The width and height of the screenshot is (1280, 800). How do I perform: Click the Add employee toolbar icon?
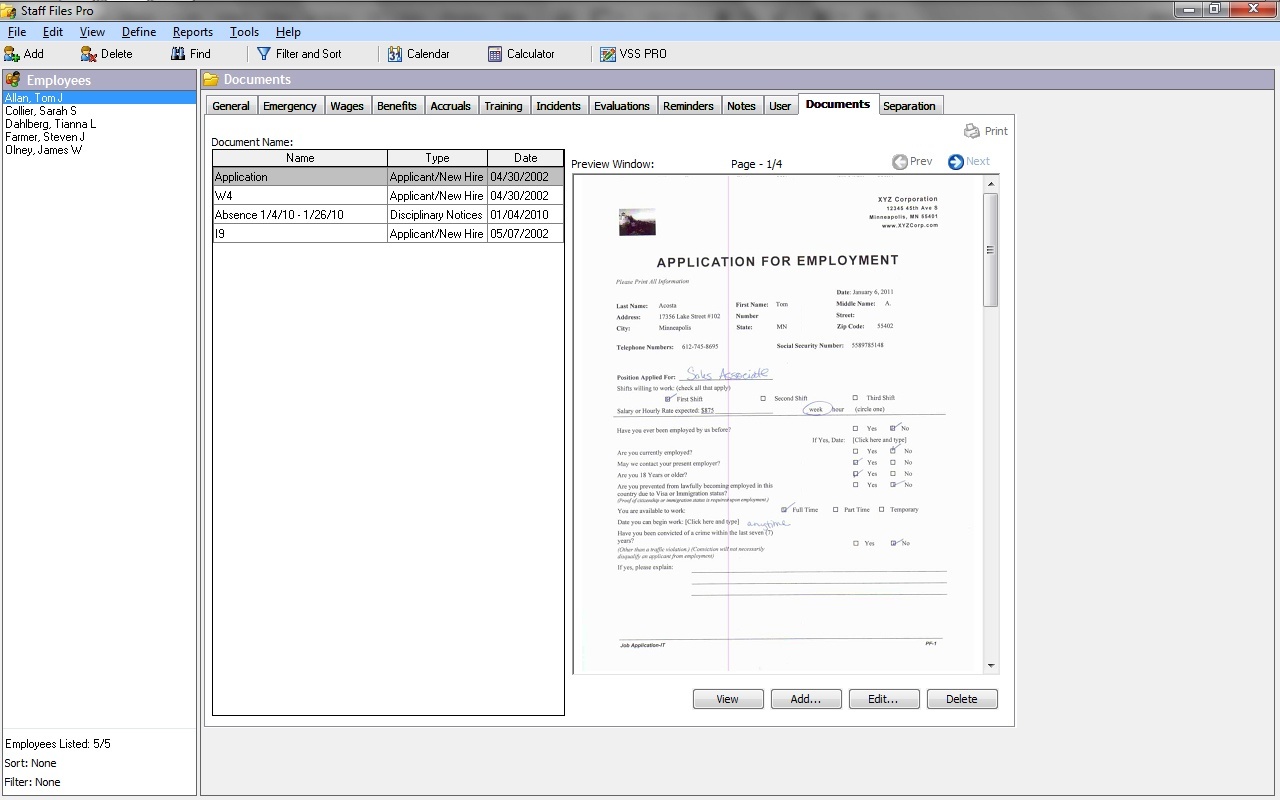12,54
